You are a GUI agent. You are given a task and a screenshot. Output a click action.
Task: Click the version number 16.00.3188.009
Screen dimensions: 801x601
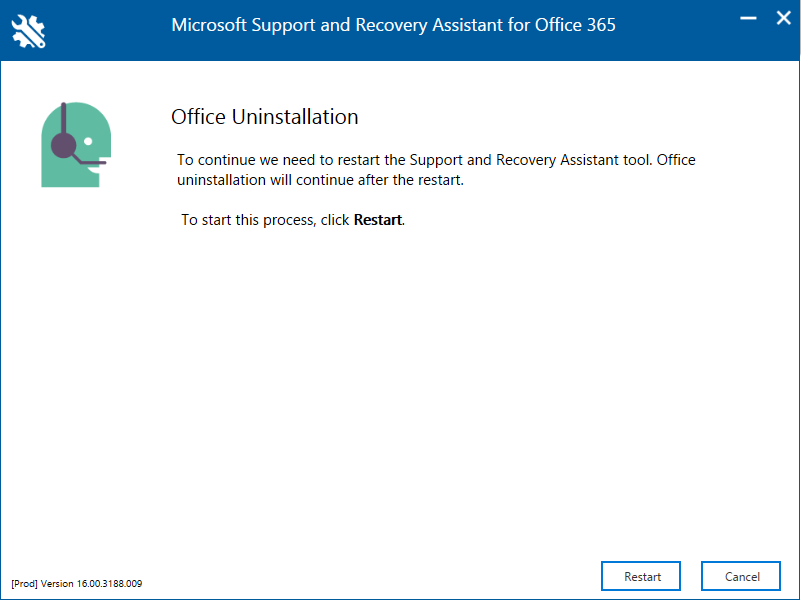pyautogui.click(x=109, y=583)
